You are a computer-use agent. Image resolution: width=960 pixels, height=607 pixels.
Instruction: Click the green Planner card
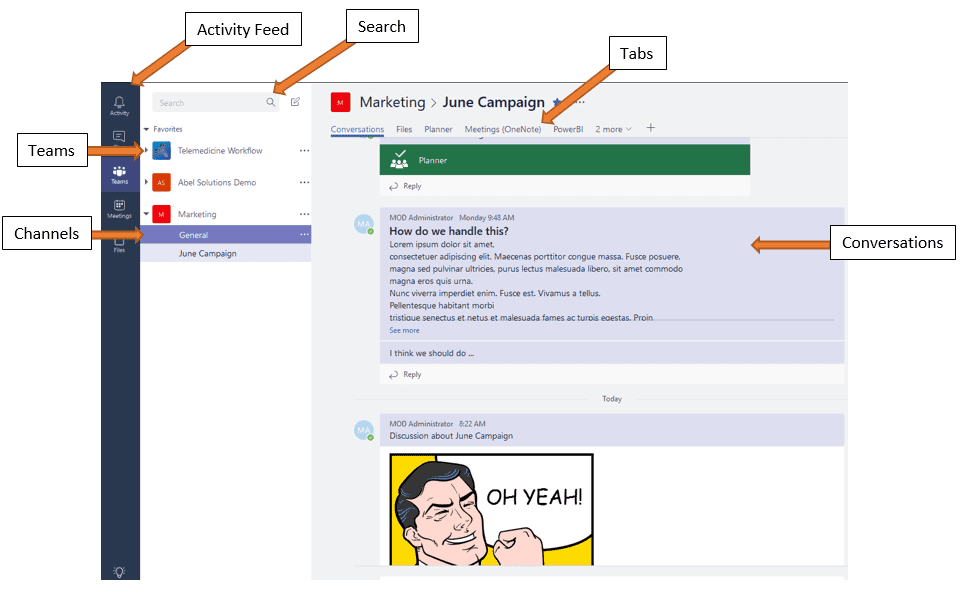564,160
